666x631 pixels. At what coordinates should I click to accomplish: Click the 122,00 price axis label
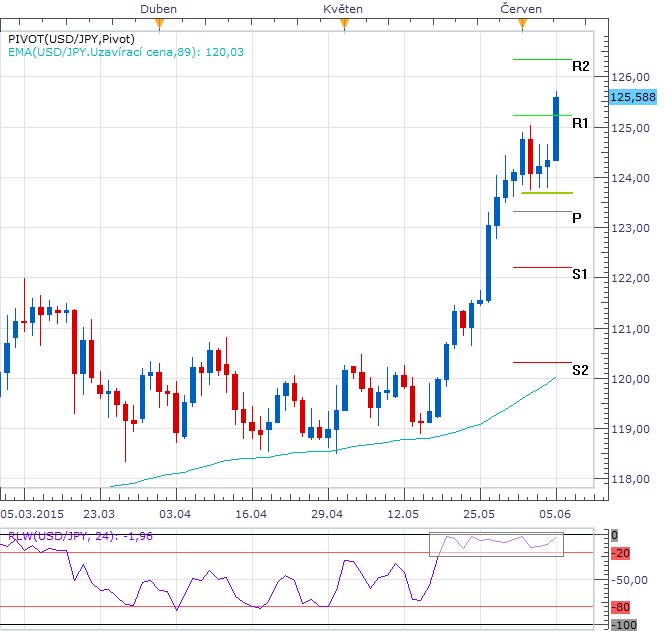[630, 278]
